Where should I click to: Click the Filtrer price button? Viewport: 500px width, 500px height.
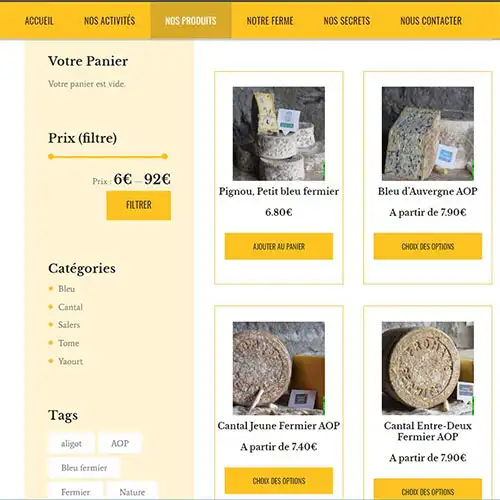coord(139,205)
